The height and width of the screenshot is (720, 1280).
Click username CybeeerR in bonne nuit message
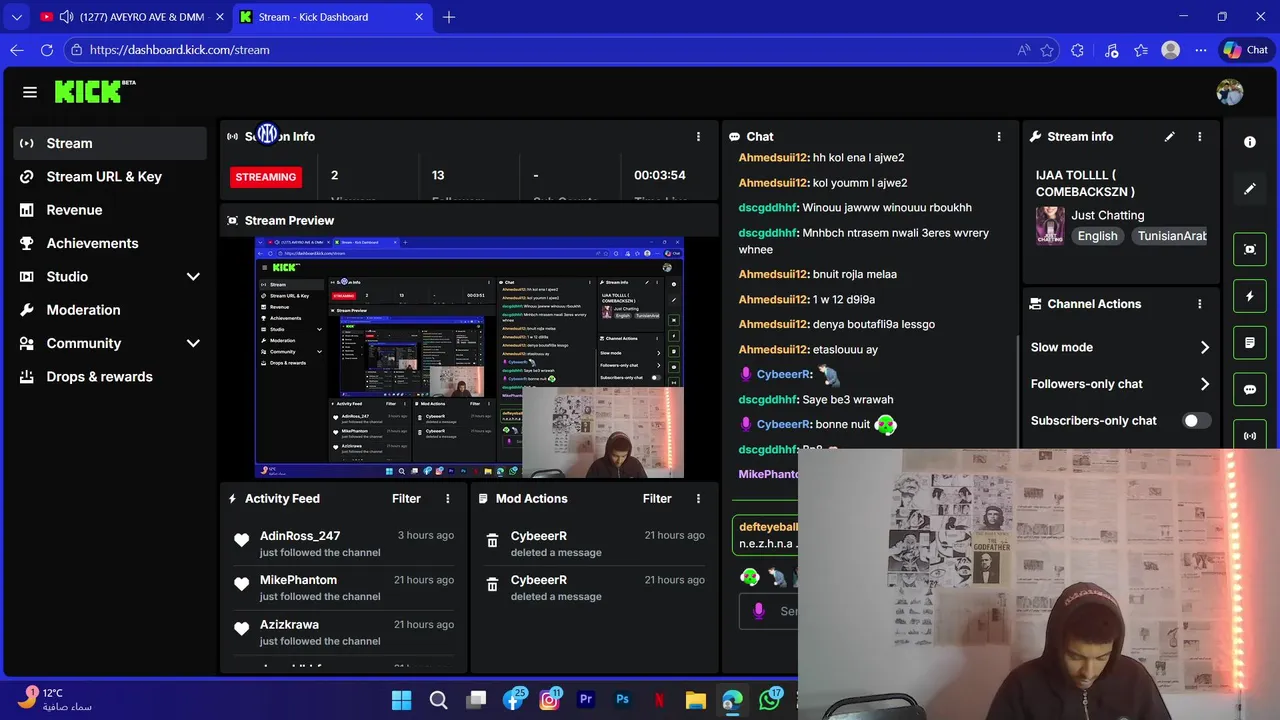[x=784, y=425]
